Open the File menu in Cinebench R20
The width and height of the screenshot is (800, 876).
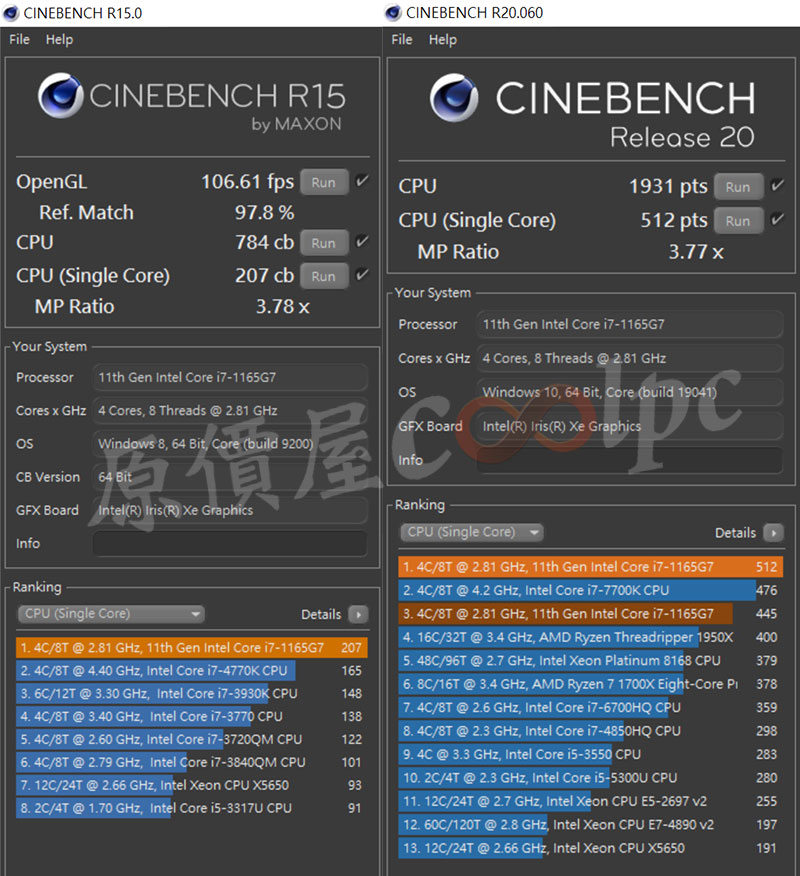point(402,40)
